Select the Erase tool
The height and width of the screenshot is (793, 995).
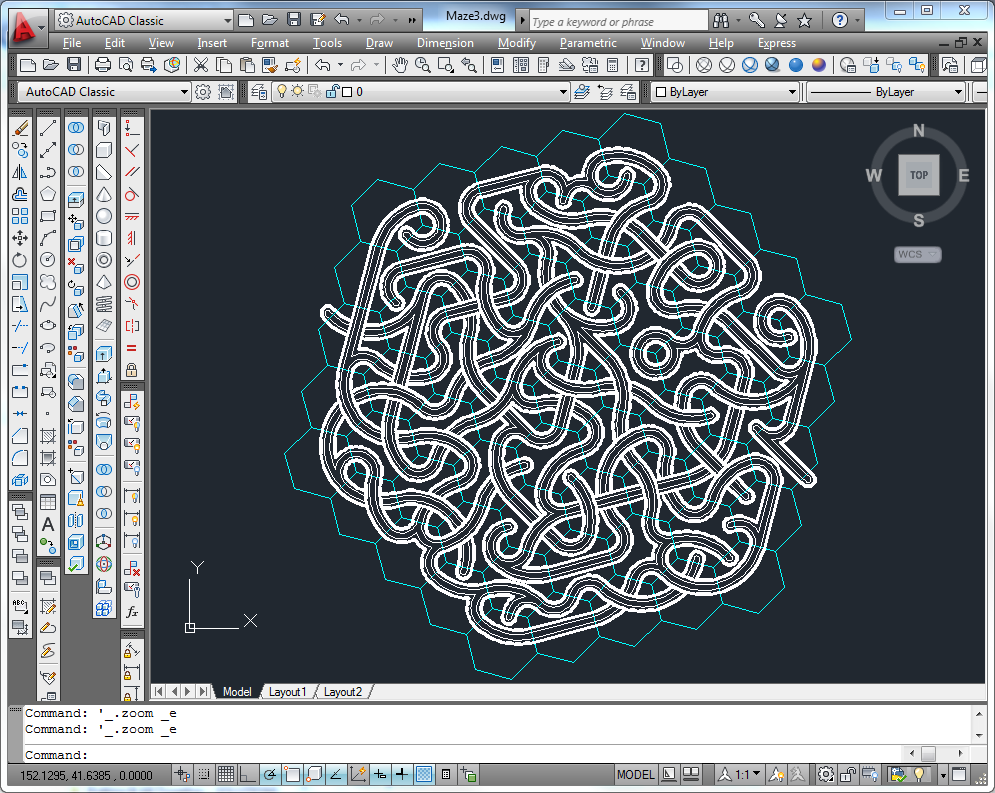coord(21,128)
